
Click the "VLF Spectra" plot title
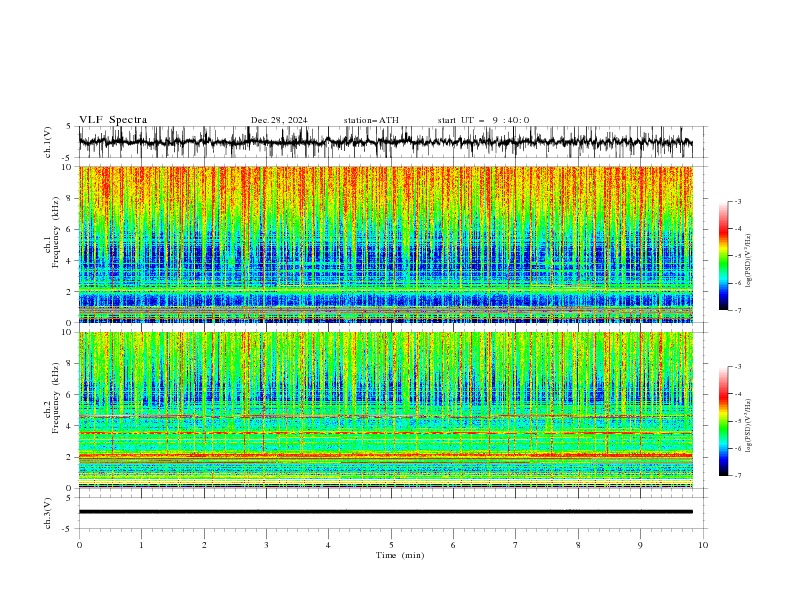coord(113,120)
